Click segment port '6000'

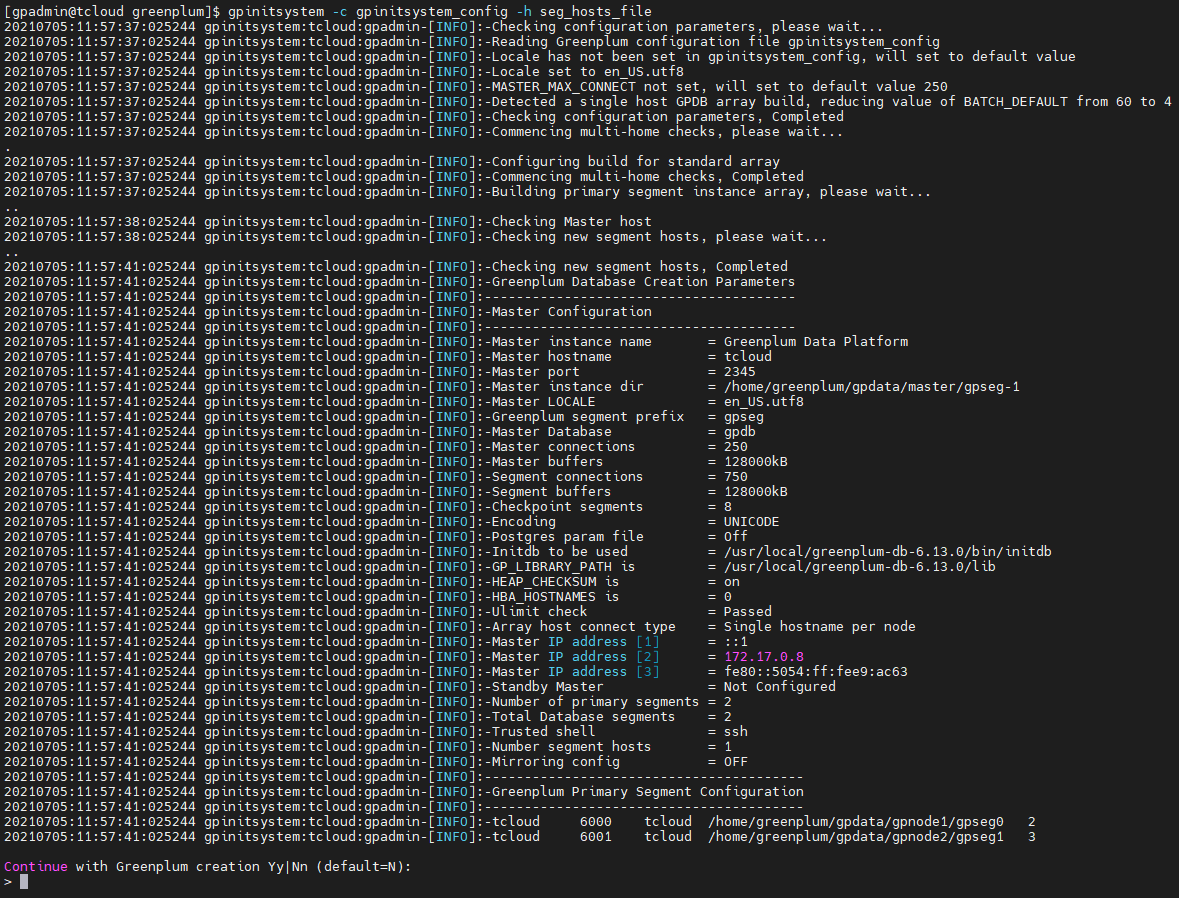coord(596,822)
